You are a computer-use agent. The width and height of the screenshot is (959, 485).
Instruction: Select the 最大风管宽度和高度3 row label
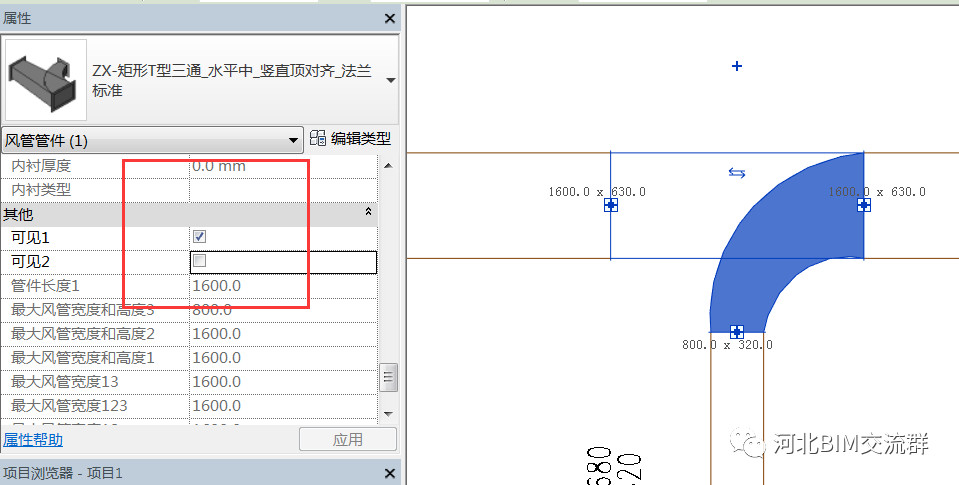click(x=83, y=310)
